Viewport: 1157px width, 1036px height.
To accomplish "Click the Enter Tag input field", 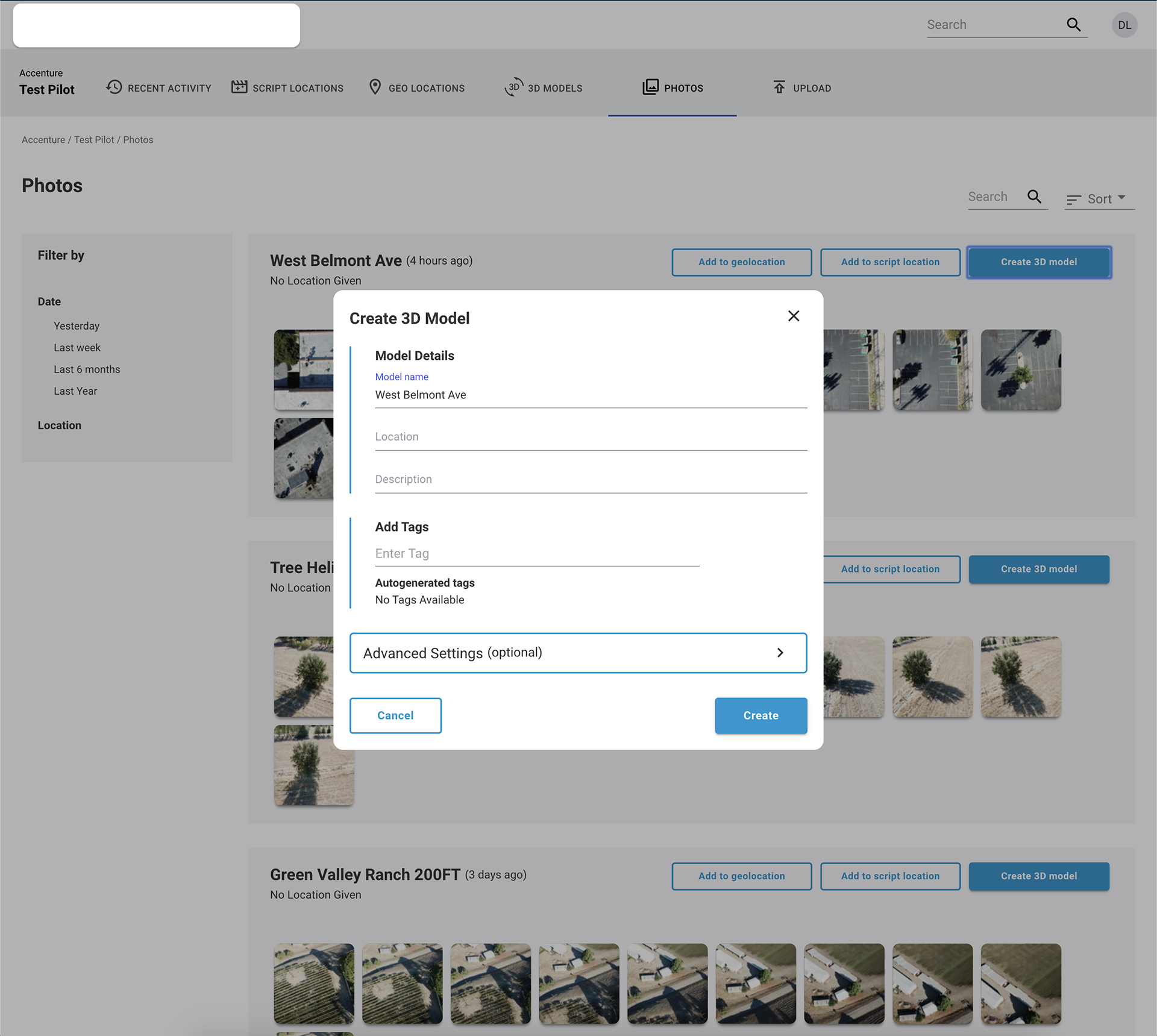I will [x=537, y=553].
